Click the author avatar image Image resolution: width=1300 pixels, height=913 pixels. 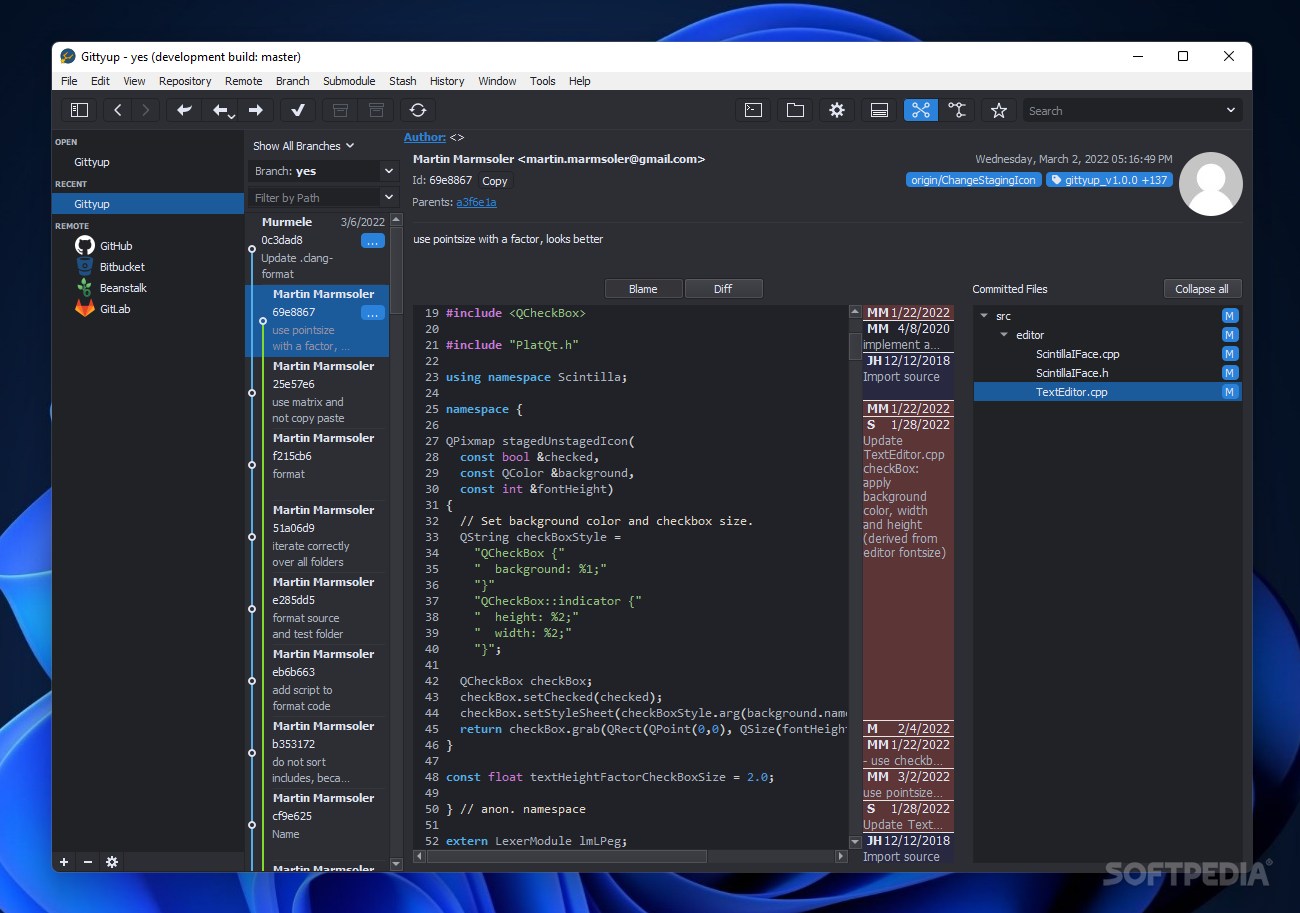(1211, 184)
